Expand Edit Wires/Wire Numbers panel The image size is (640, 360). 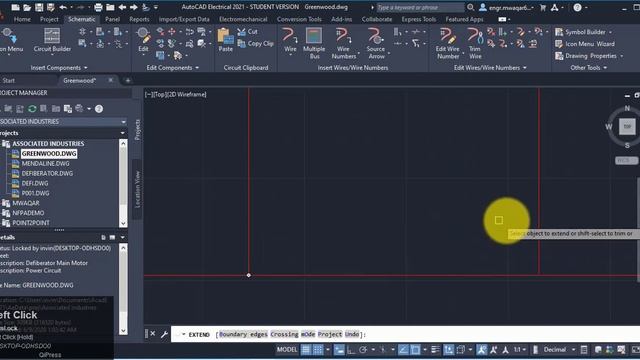490,68
